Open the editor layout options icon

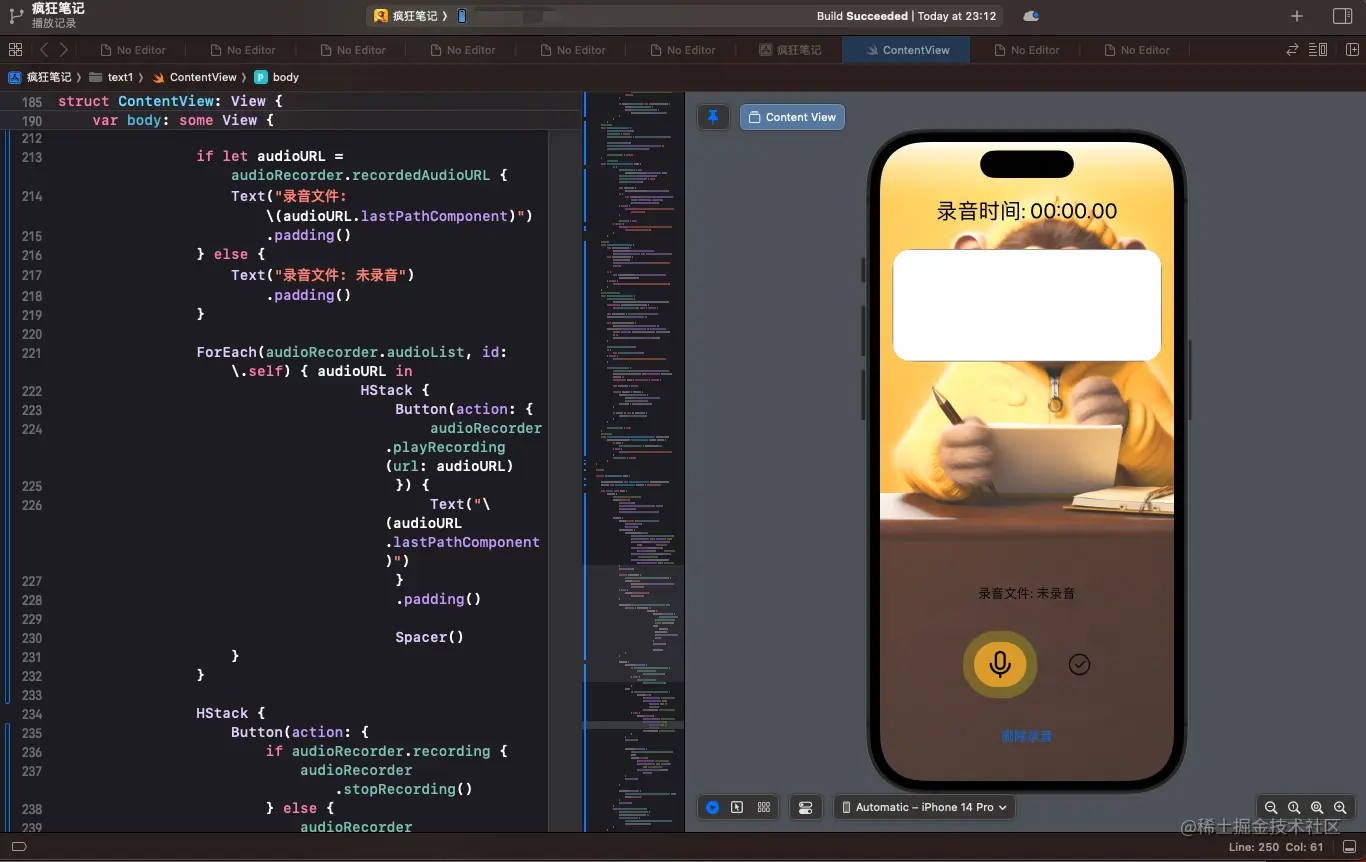coord(1318,49)
